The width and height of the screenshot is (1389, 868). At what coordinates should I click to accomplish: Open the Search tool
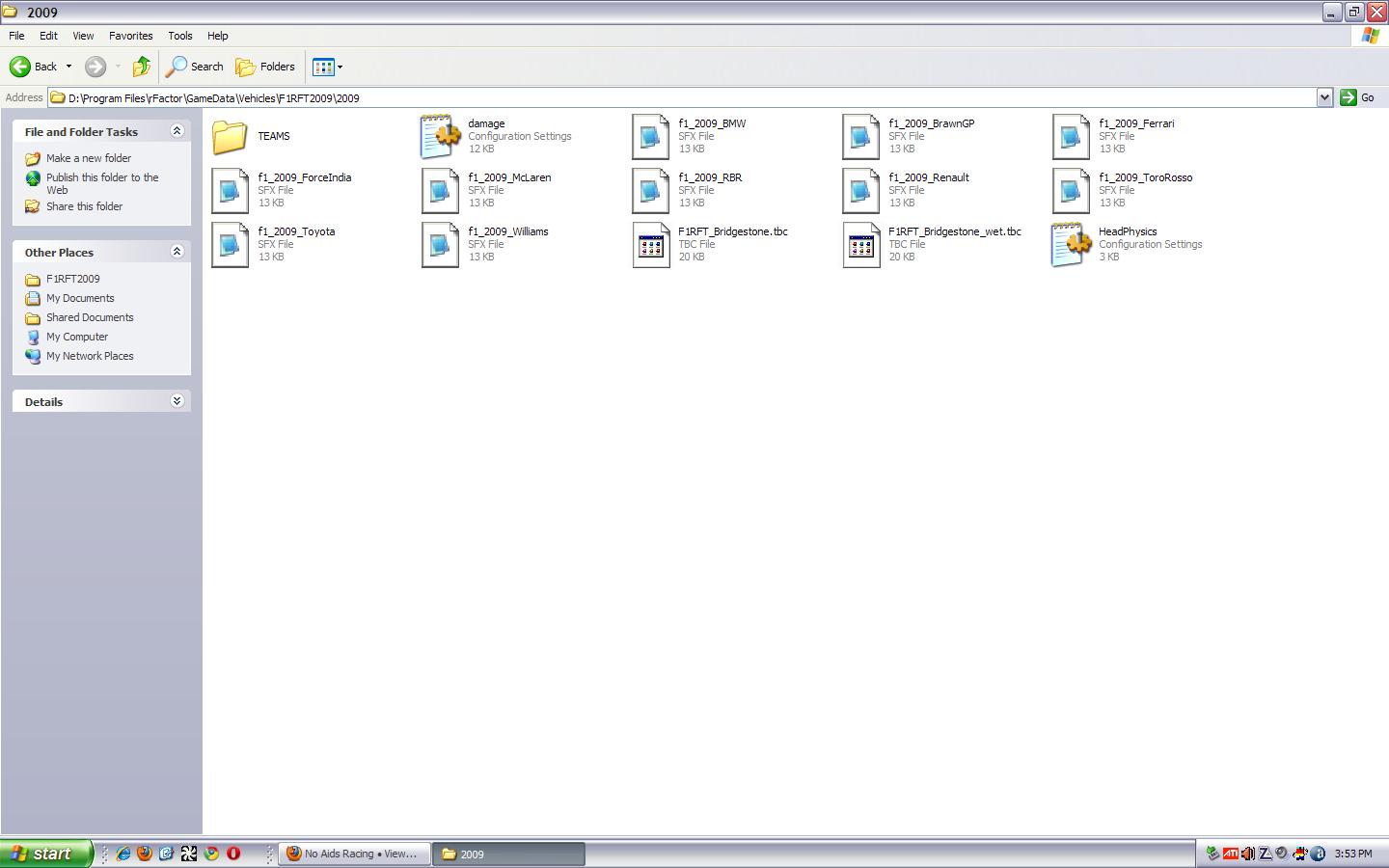pyautogui.click(x=195, y=67)
